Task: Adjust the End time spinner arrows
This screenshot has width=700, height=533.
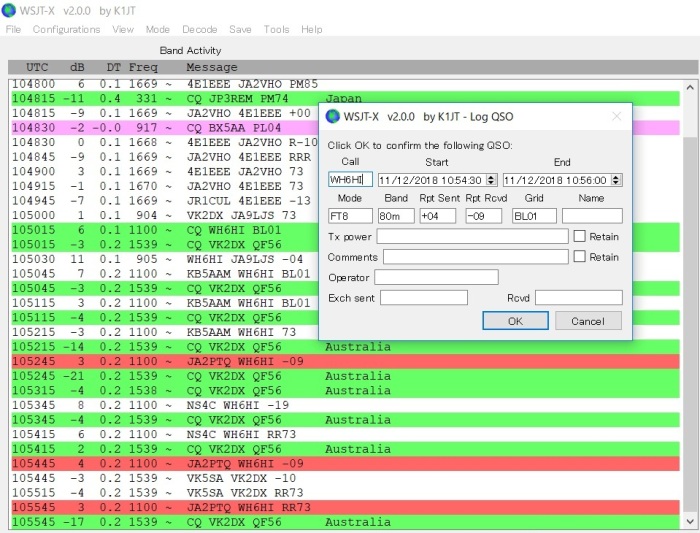Action: point(617,180)
